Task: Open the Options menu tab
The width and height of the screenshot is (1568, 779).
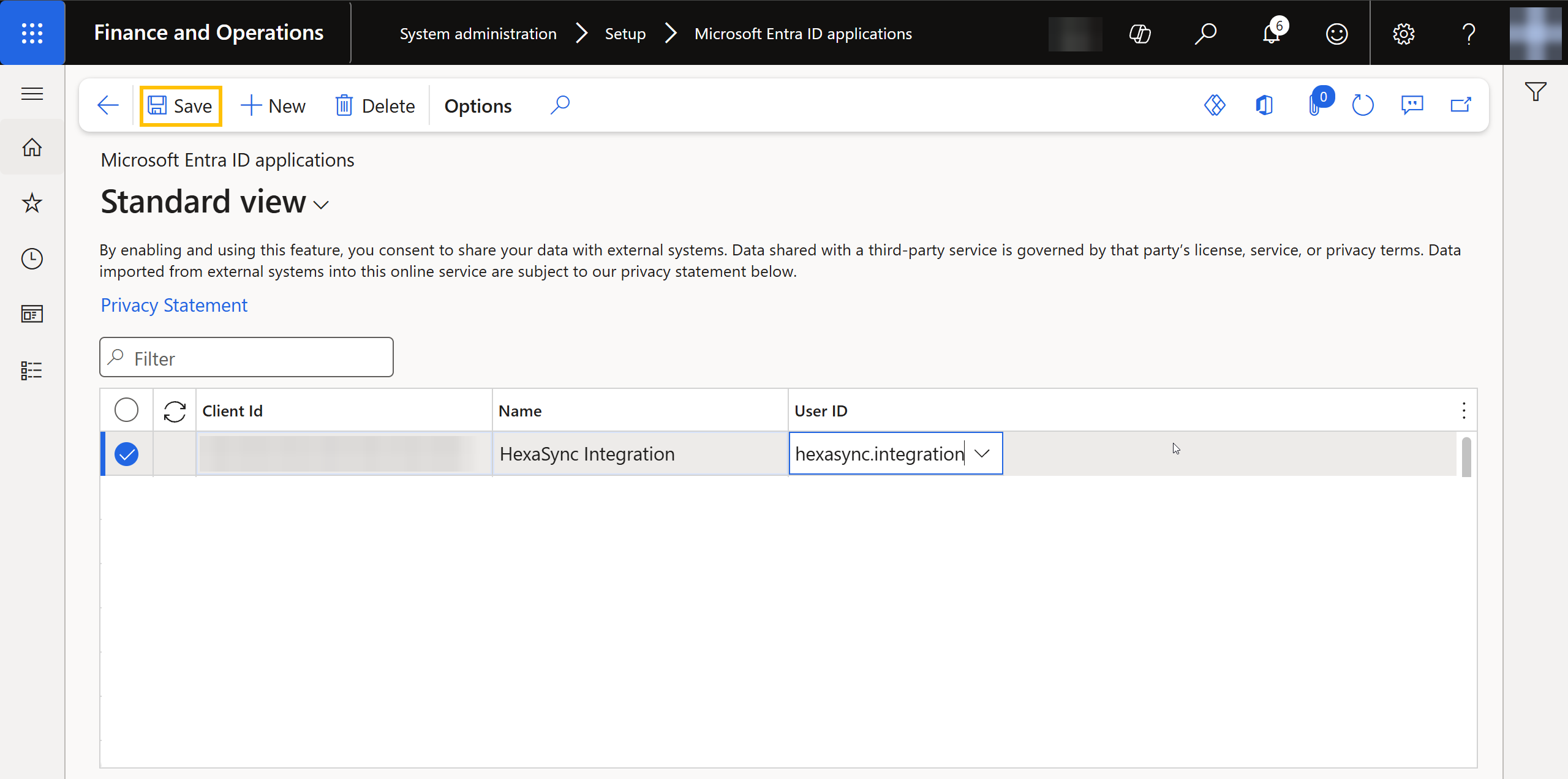Action: (478, 106)
